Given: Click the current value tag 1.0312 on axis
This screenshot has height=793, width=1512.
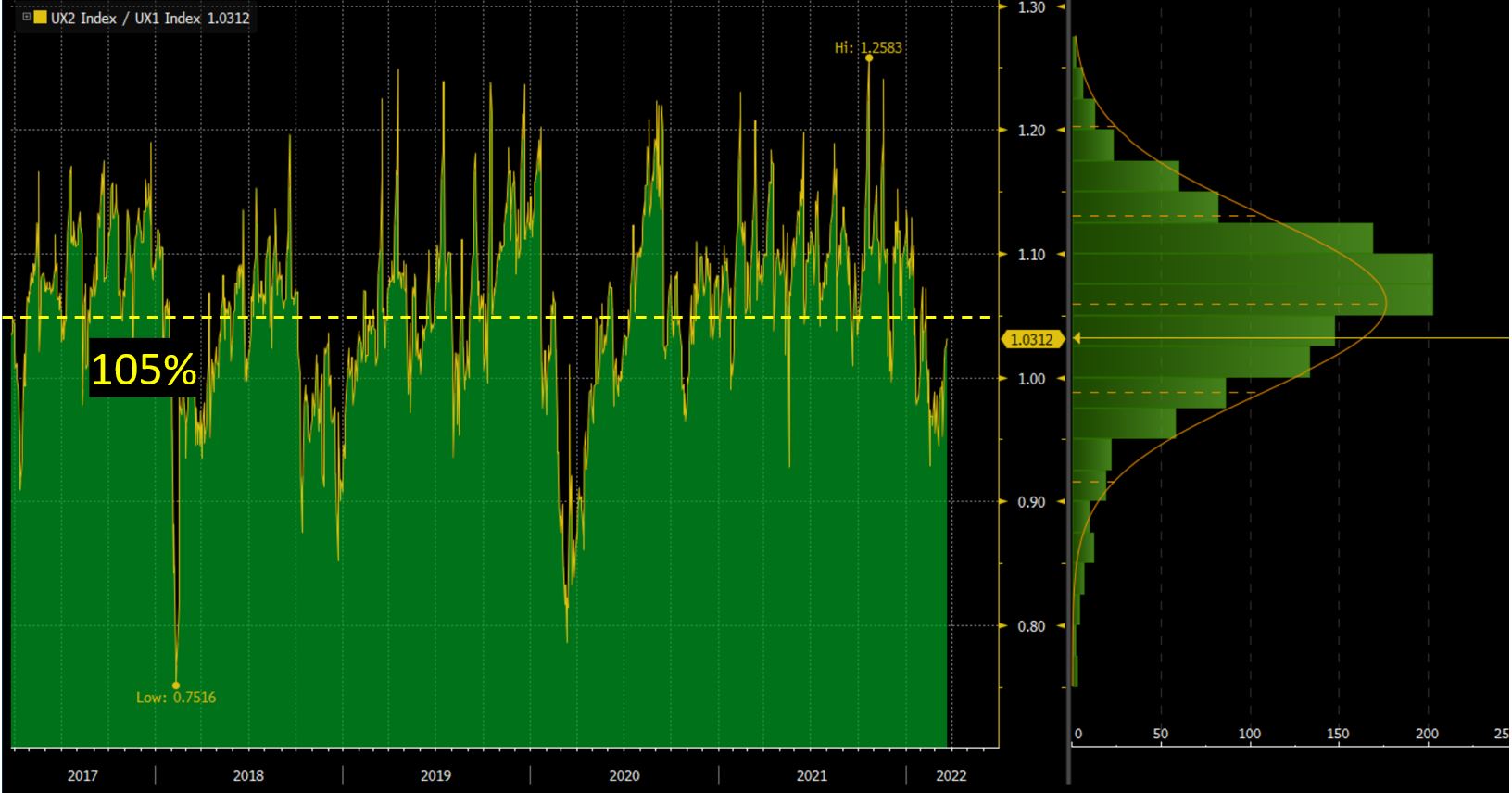Looking at the screenshot, I should click(x=1031, y=340).
